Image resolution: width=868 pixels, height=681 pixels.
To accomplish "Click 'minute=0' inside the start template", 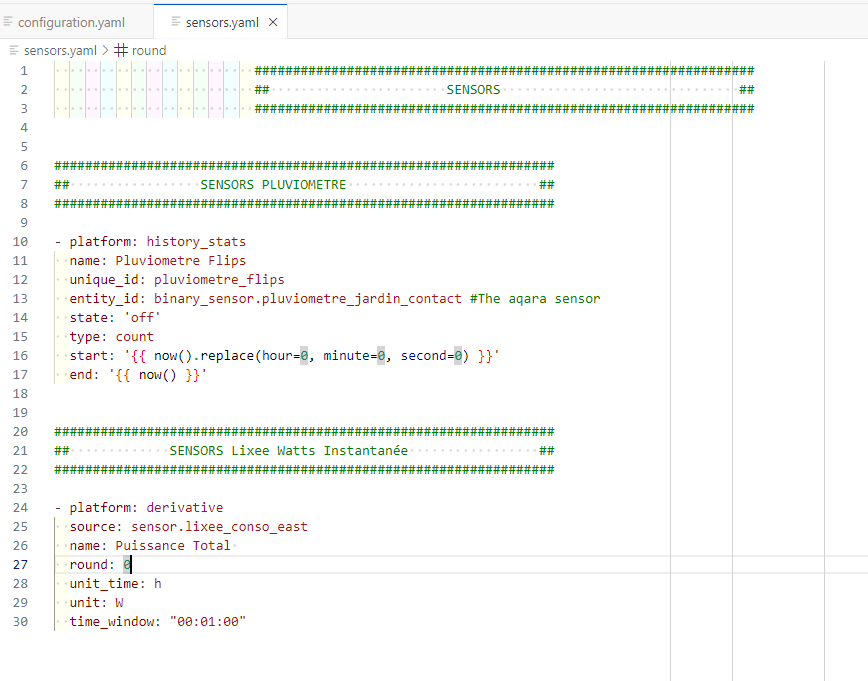I will 354,355.
